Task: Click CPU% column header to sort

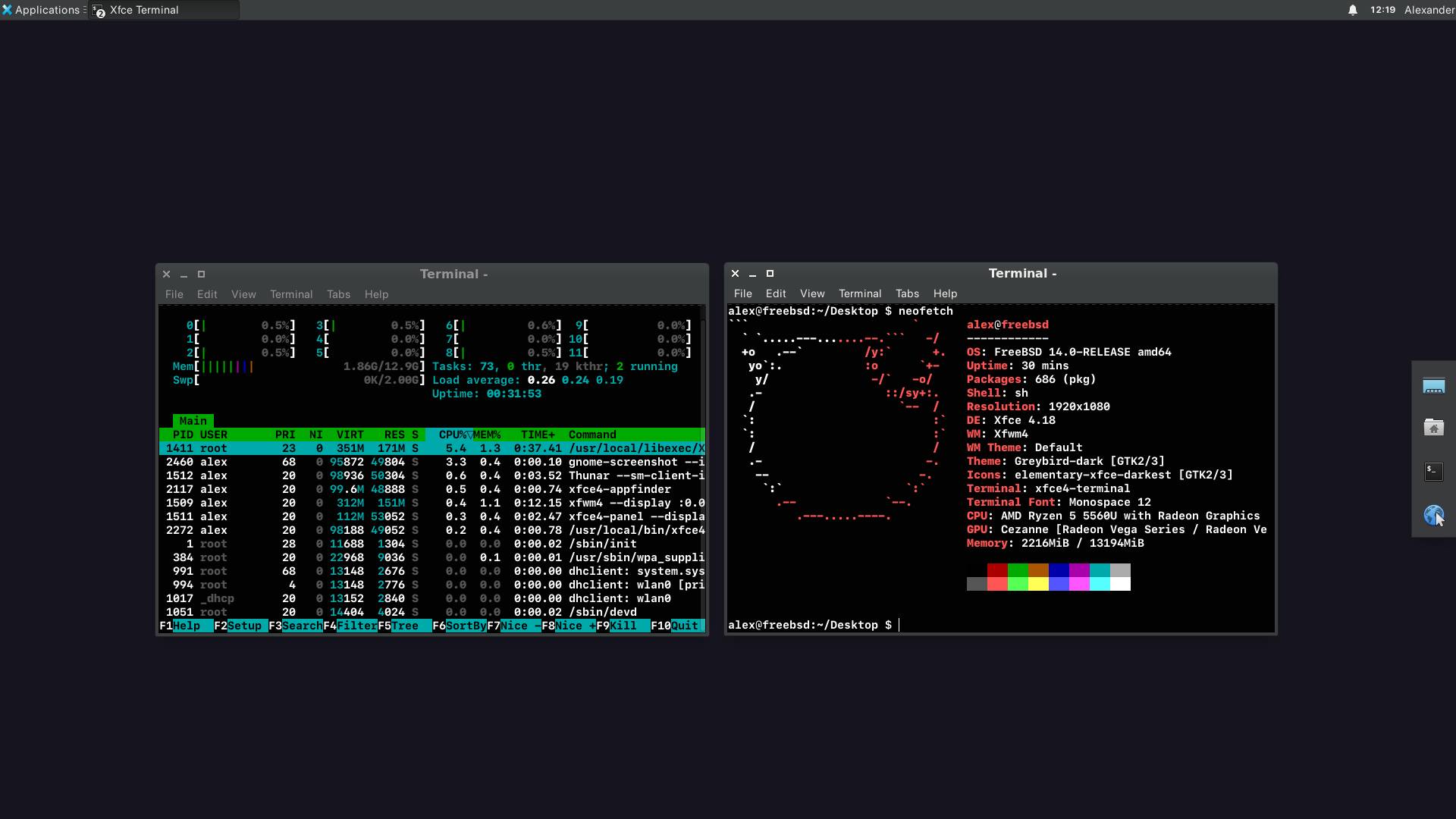Action: 453,435
